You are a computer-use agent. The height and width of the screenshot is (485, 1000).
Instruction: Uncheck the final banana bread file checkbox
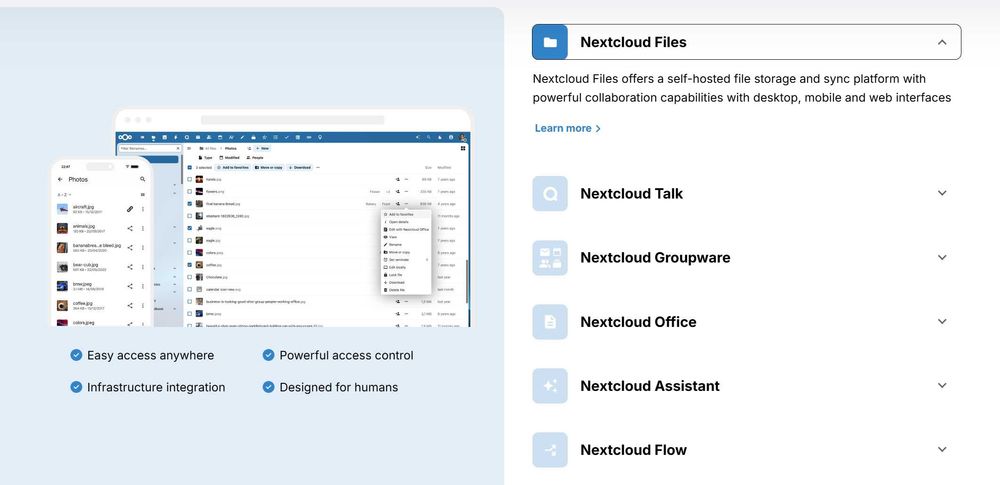(x=189, y=203)
